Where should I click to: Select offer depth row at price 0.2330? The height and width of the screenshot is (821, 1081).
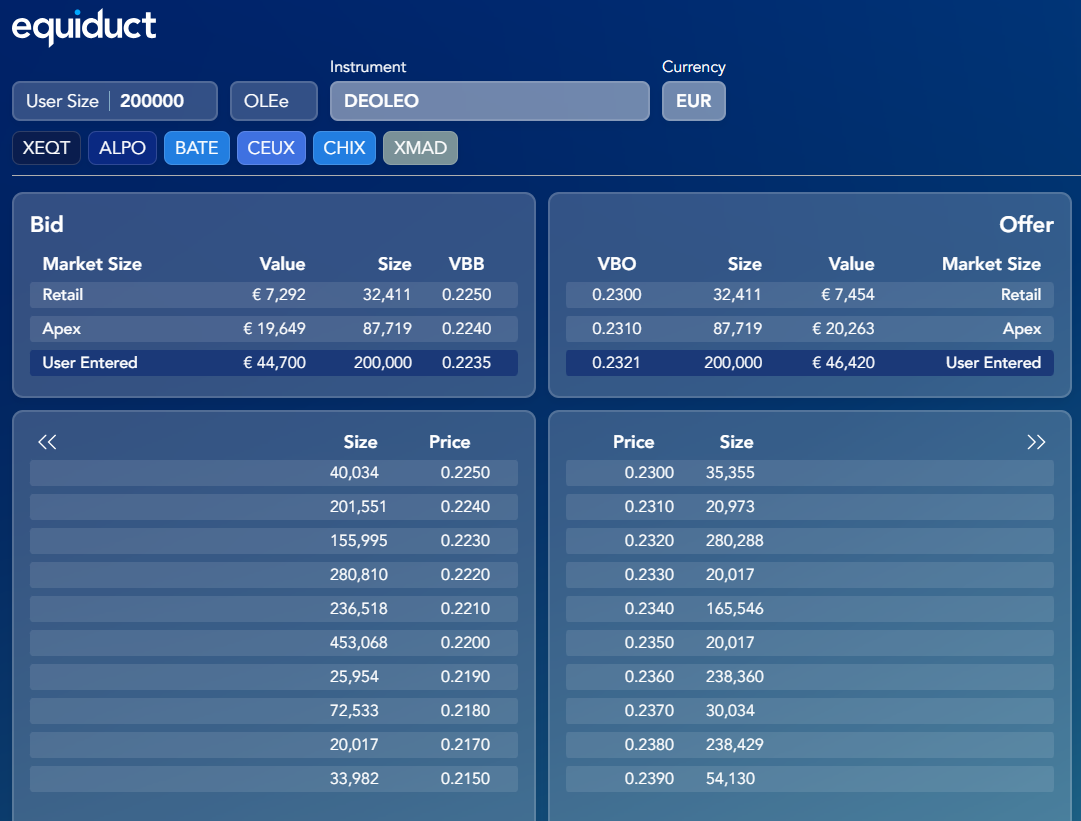(x=809, y=575)
